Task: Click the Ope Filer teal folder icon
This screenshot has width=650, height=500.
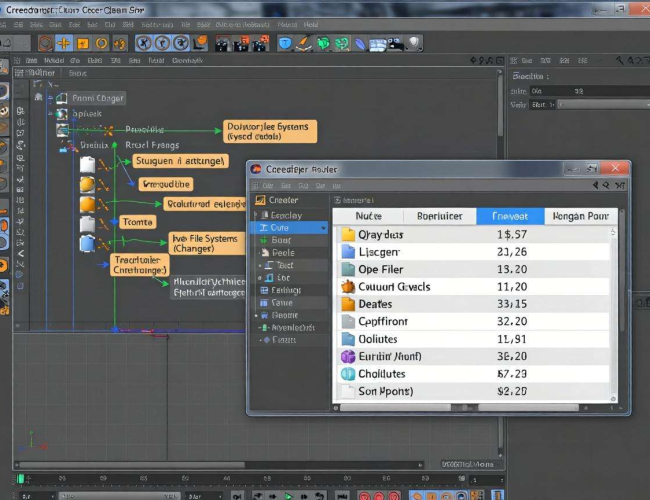Action: (x=348, y=269)
